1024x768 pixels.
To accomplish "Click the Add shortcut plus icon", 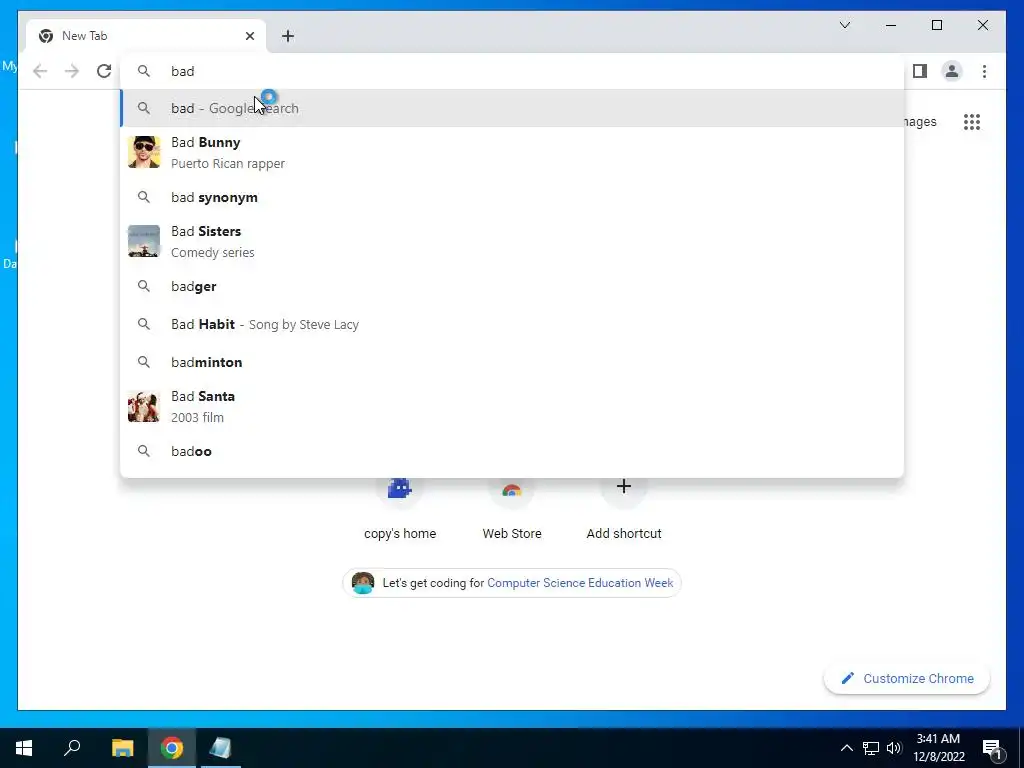I will coord(624,487).
